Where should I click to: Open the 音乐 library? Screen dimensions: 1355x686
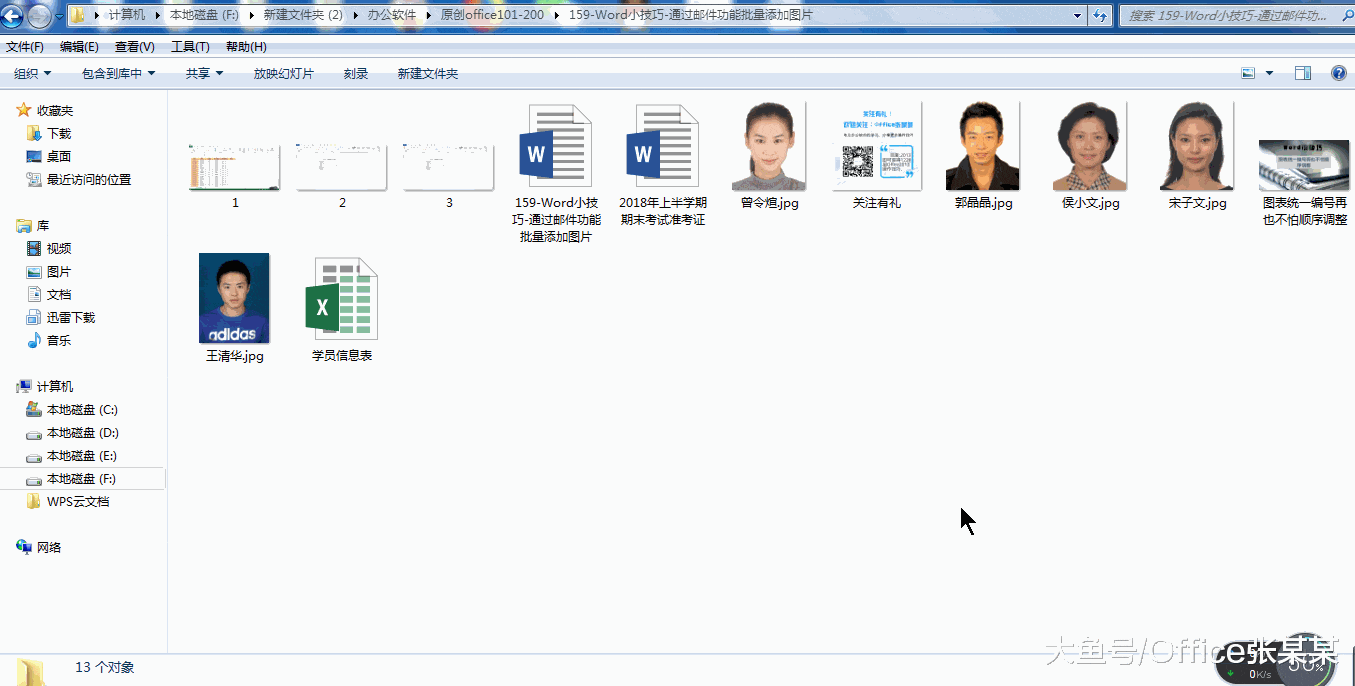[59, 340]
